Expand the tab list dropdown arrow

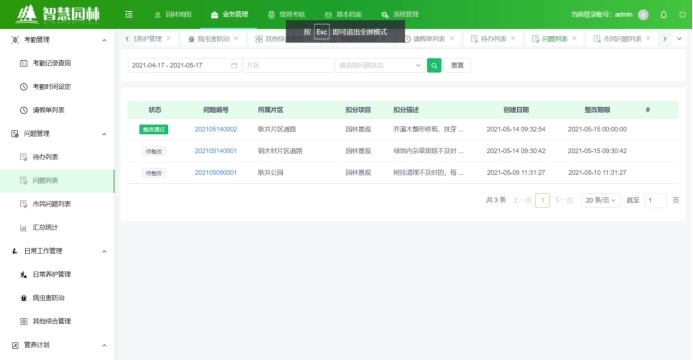679,39
